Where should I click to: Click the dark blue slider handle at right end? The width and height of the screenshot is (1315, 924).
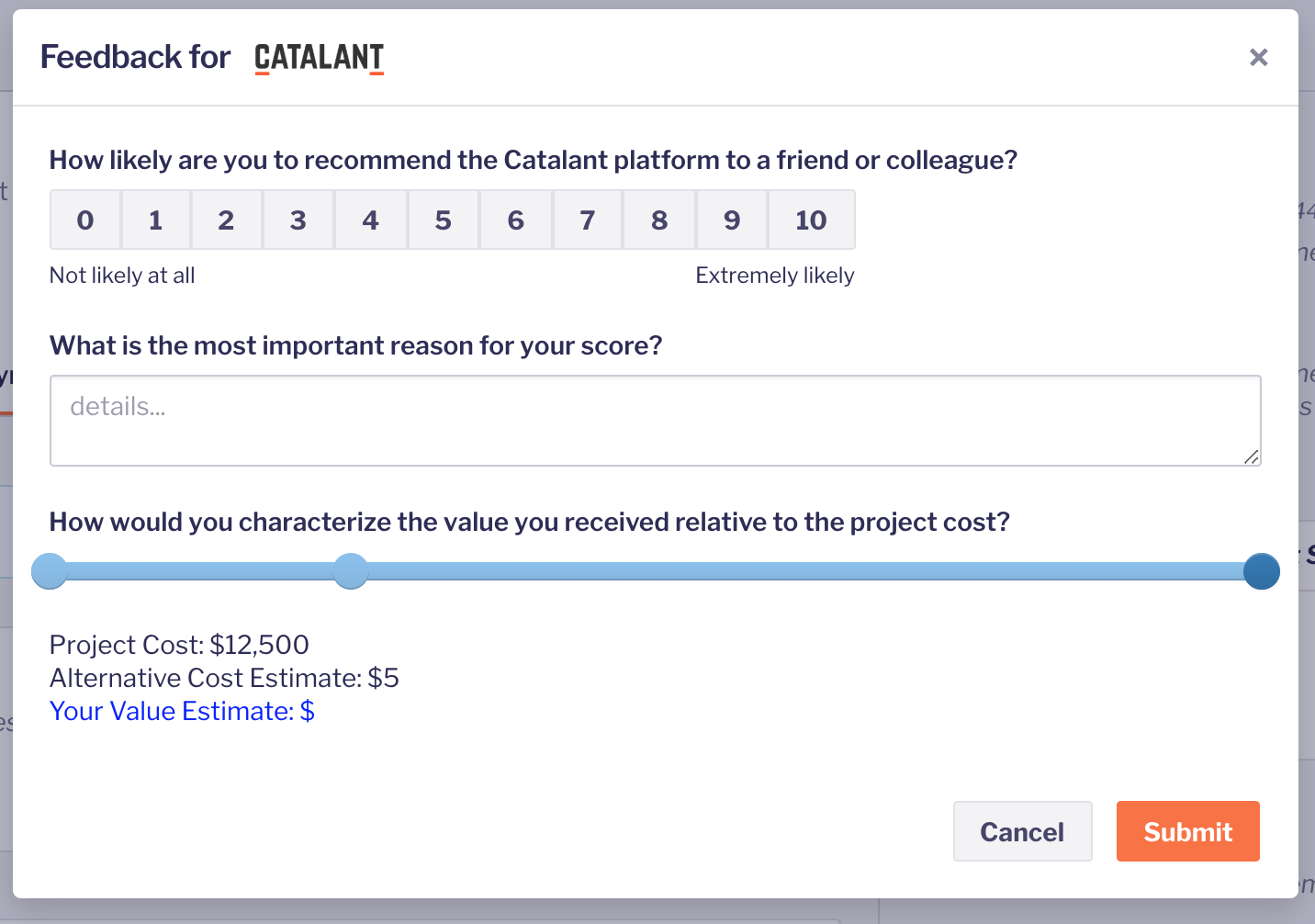coord(1262,571)
